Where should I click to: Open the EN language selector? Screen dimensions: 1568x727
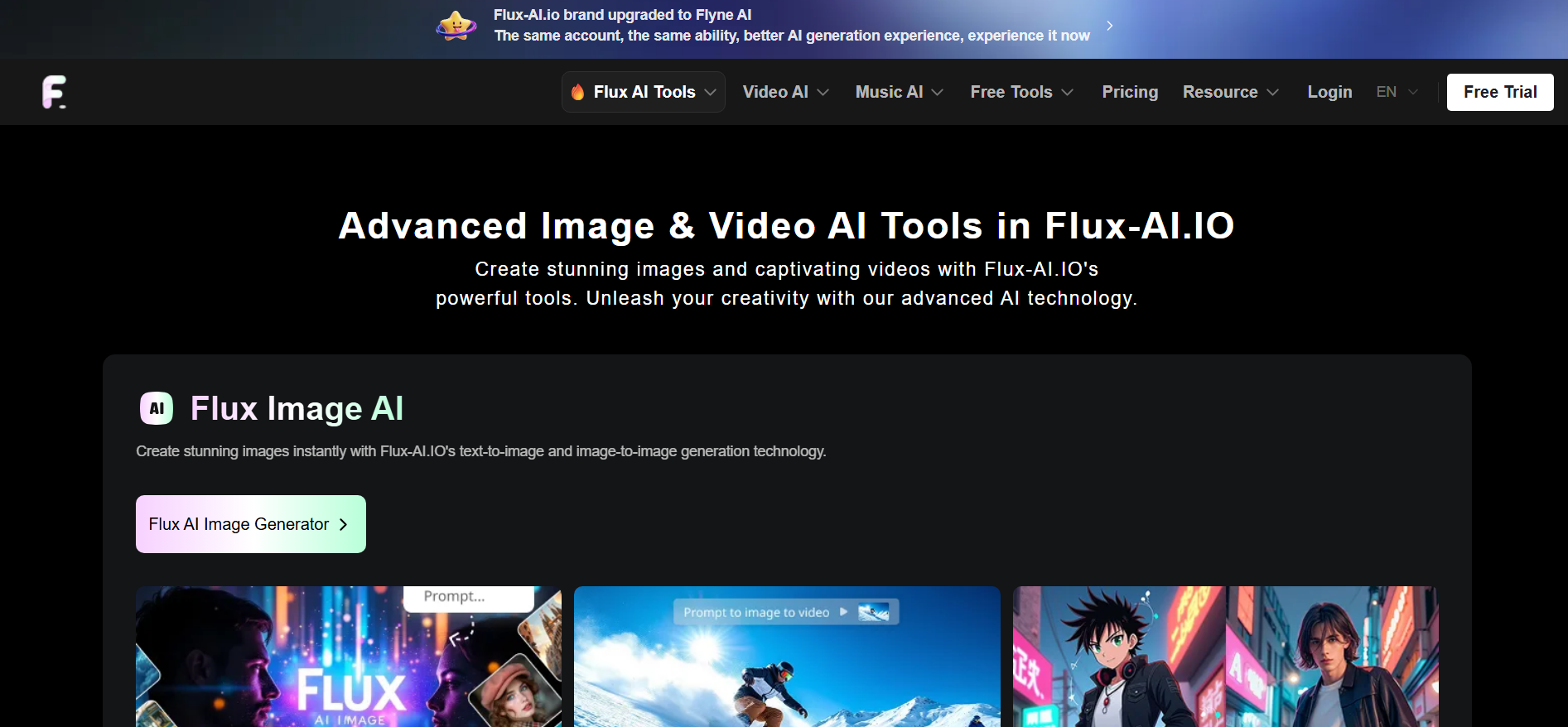click(x=1397, y=92)
